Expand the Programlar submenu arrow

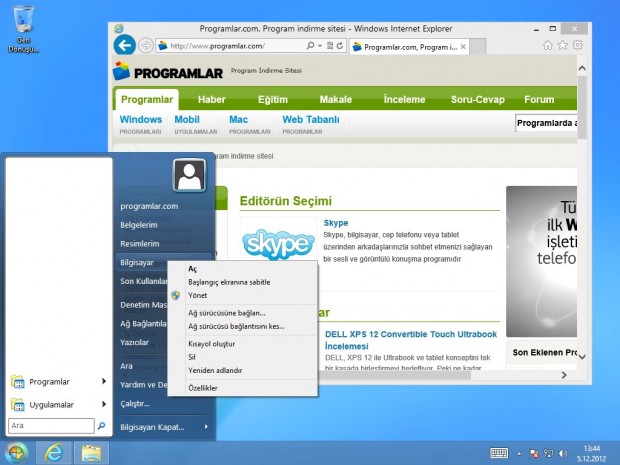coord(104,381)
